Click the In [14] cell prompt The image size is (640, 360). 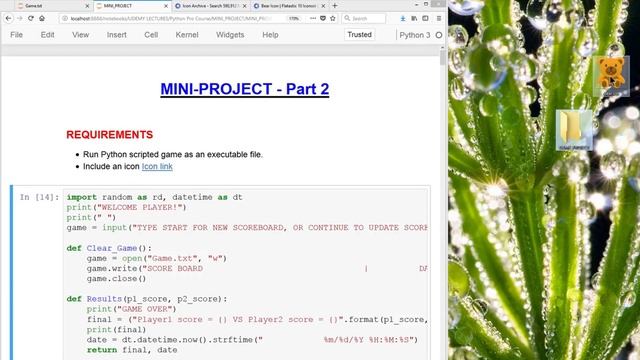39,197
